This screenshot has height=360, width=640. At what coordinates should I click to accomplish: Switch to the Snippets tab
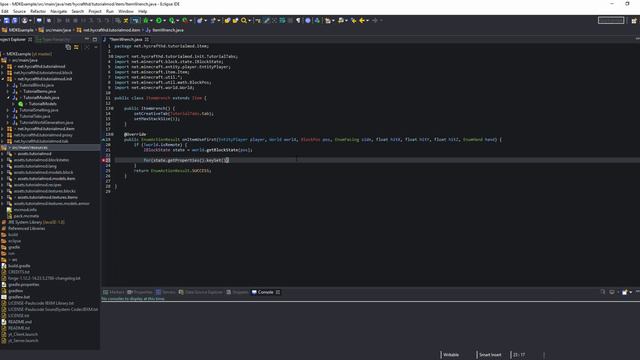click(x=238, y=292)
